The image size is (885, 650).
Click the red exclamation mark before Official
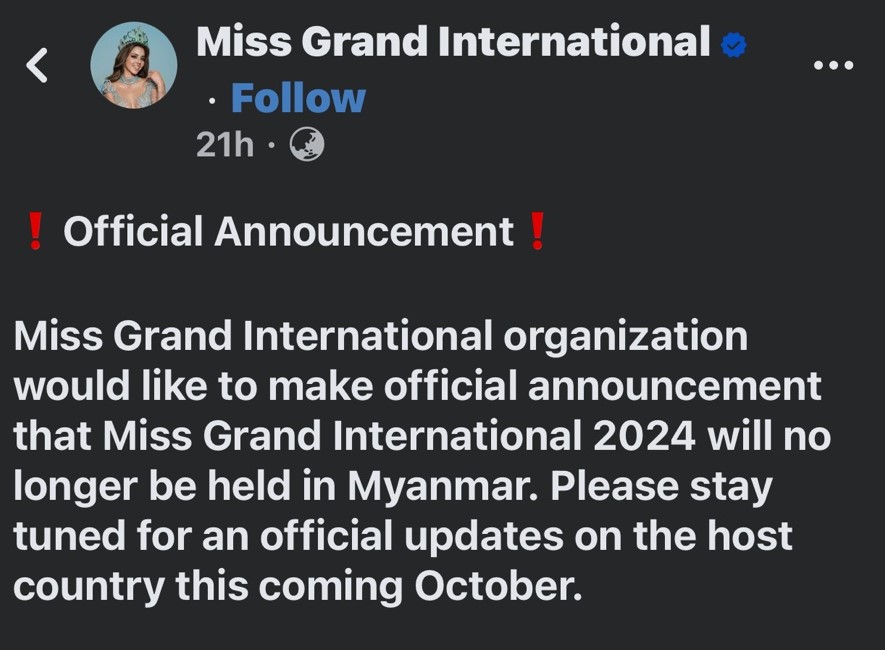click(35, 231)
